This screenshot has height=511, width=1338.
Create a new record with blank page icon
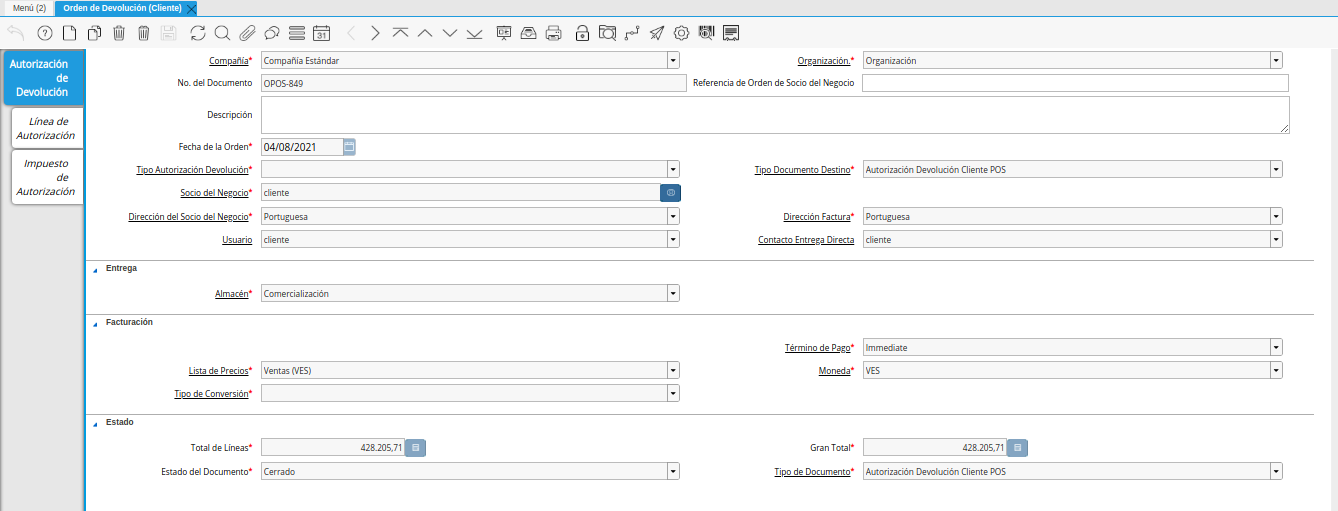click(x=70, y=33)
